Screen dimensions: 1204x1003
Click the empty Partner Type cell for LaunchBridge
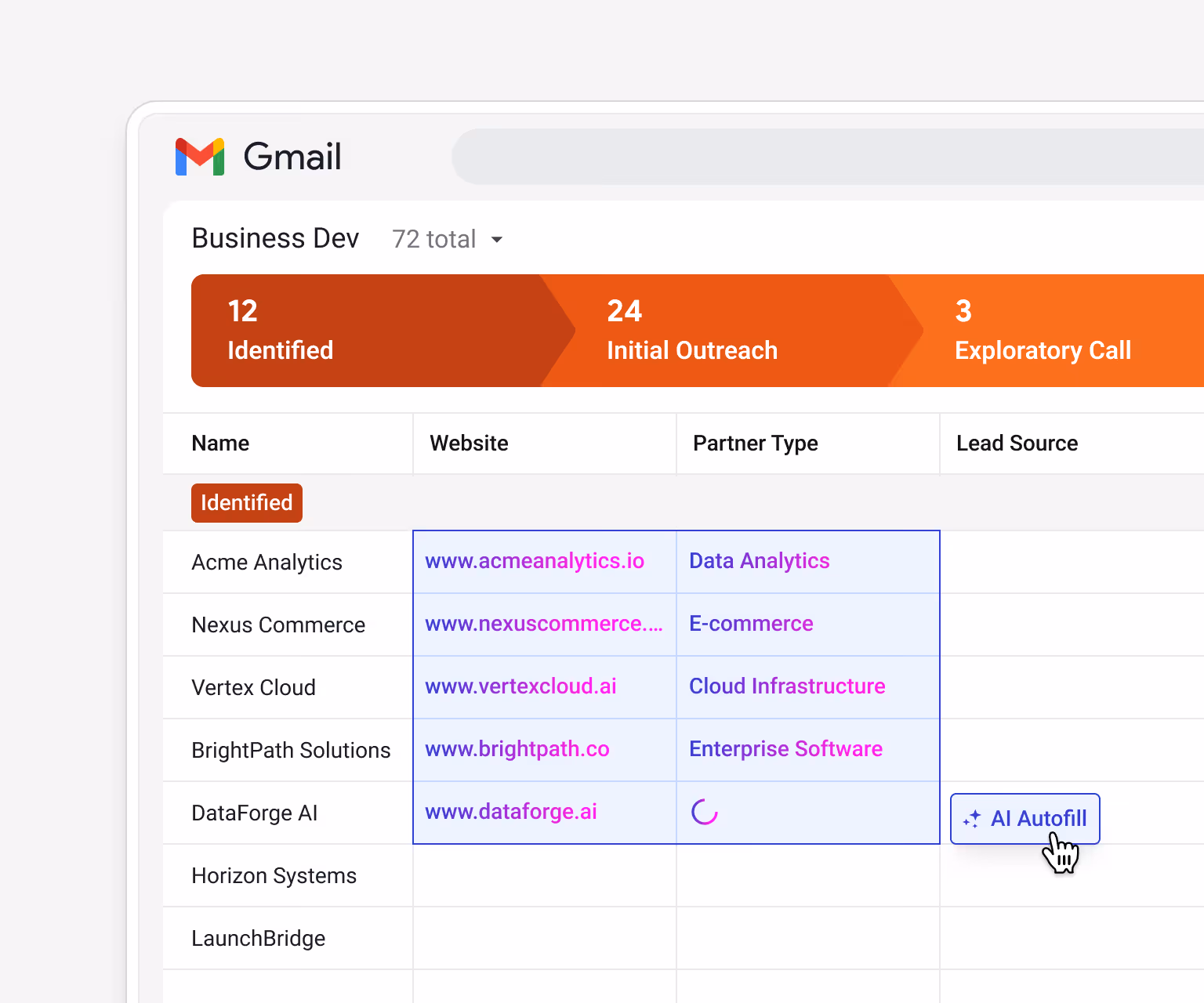point(808,939)
